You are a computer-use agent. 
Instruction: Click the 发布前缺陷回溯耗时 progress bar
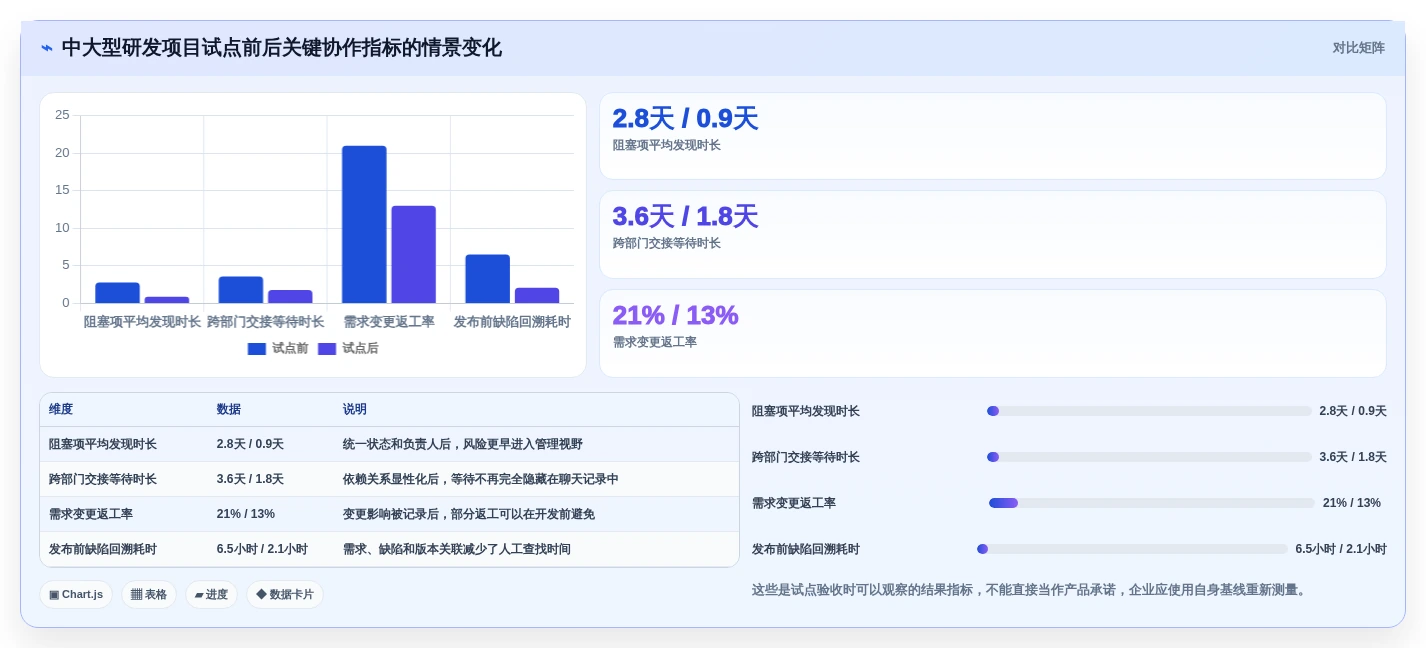coord(1132,549)
